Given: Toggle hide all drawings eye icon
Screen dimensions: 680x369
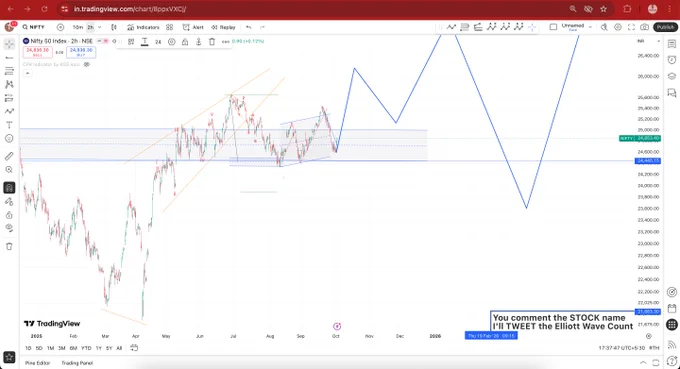Looking at the screenshot, I should (9, 228).
